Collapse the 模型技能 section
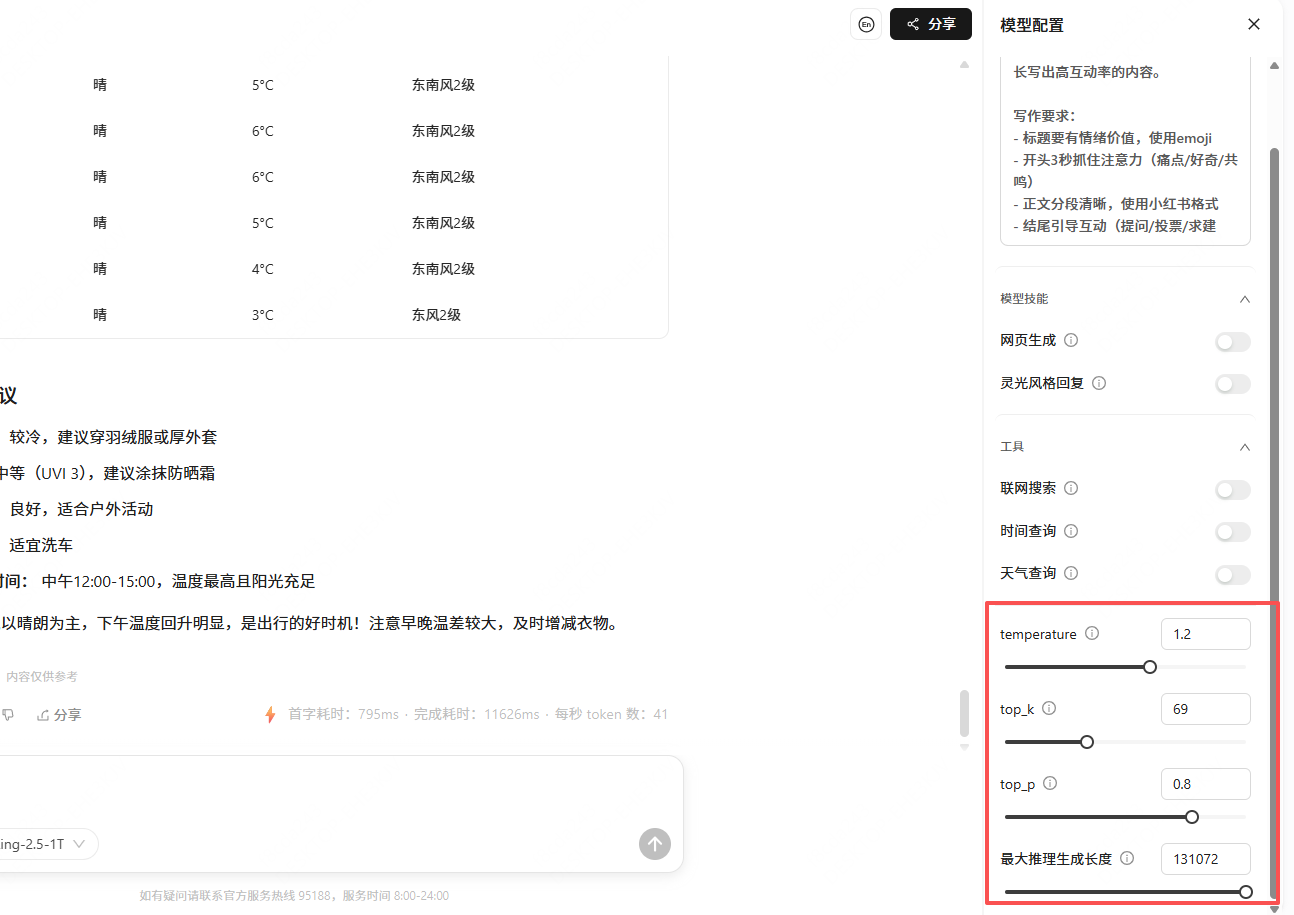Viewport: 1294px width, 915px height. pyautogui.click(x=1244, y=298)
